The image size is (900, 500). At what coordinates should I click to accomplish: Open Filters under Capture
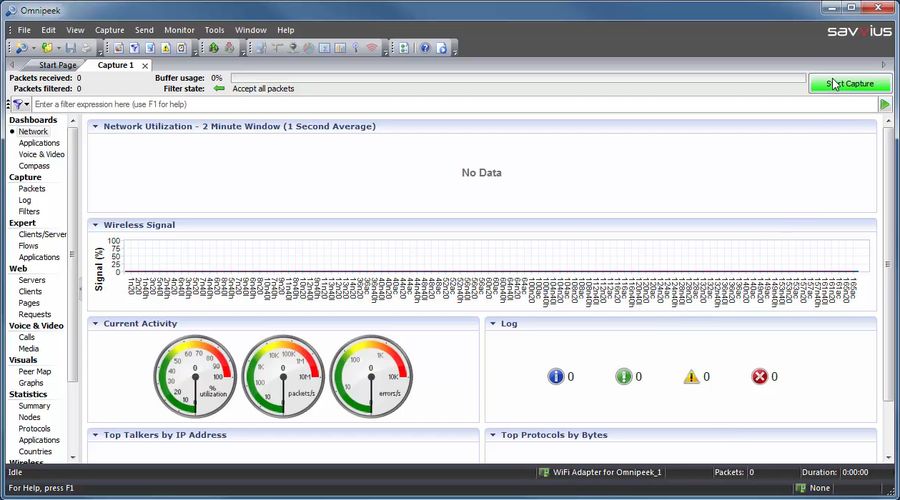click(x=29, y=211)
